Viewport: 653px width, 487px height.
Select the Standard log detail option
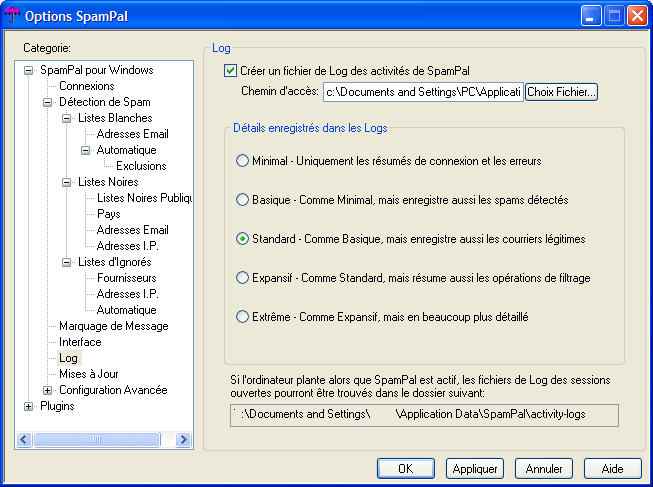coord(242,239)
